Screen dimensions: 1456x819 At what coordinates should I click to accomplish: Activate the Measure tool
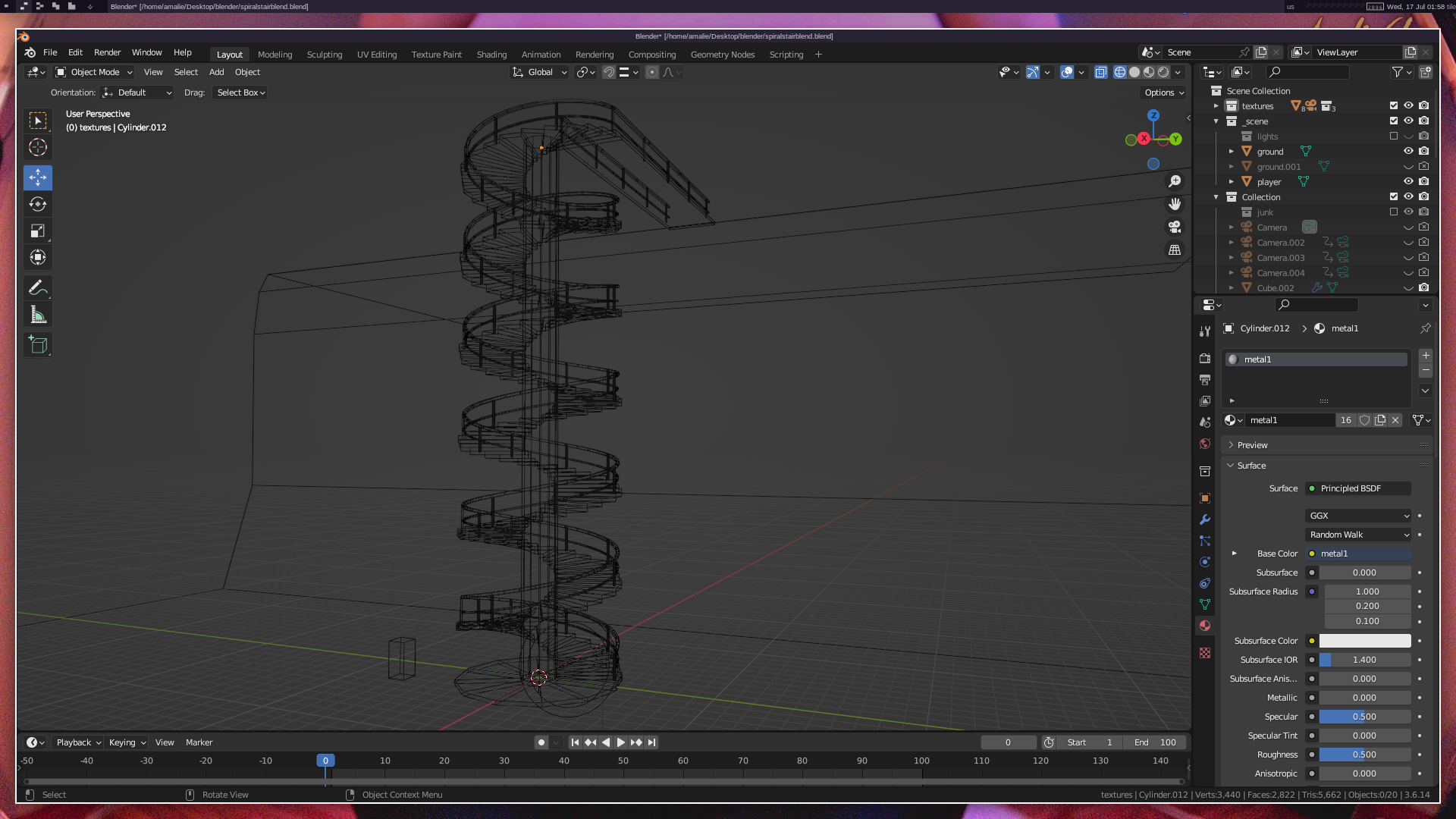[x=38, y=315]
